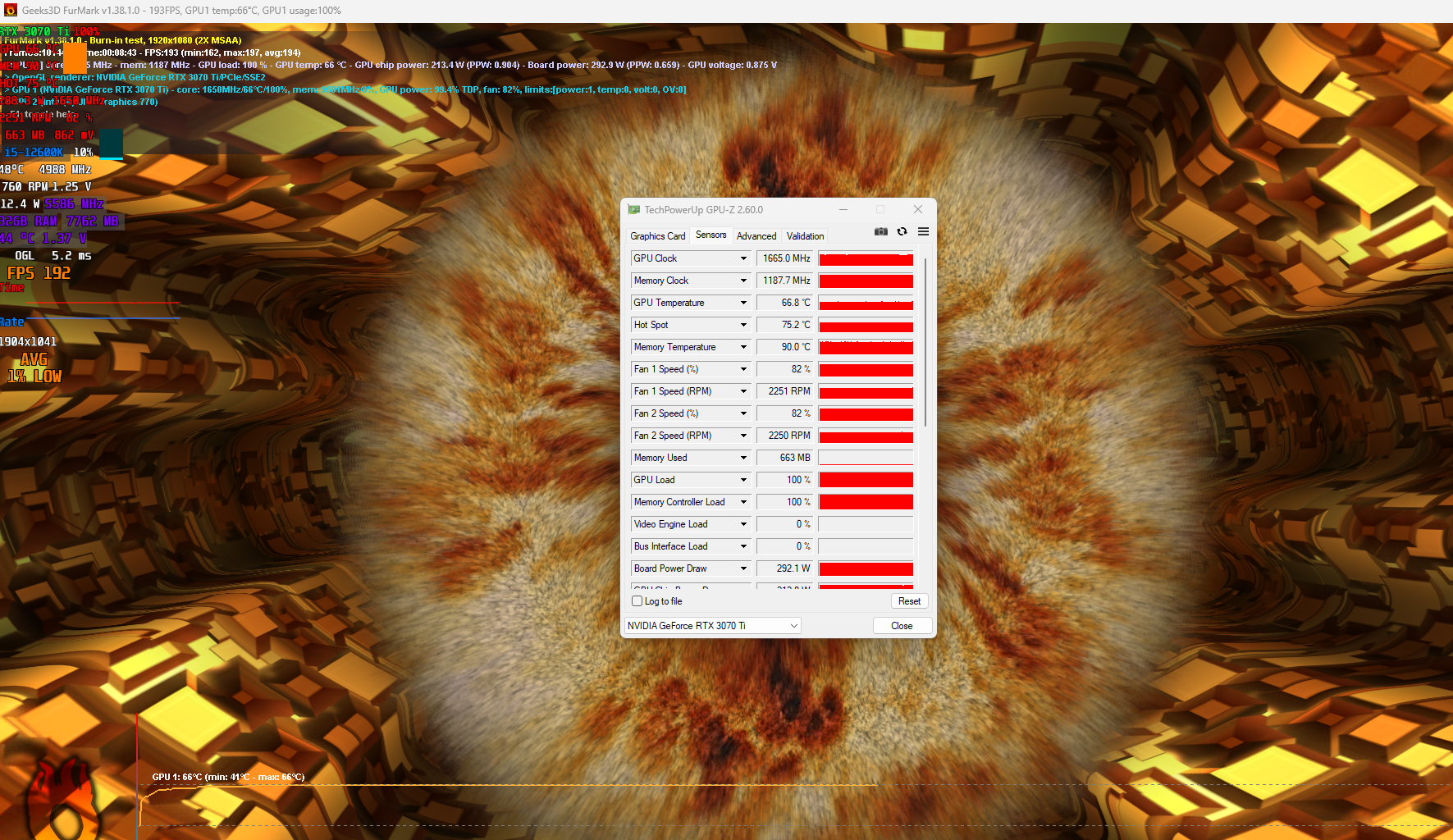Click the GPU-Z sensor list vertical scrollbar
1453x840 pixels.
coord(925,343)
